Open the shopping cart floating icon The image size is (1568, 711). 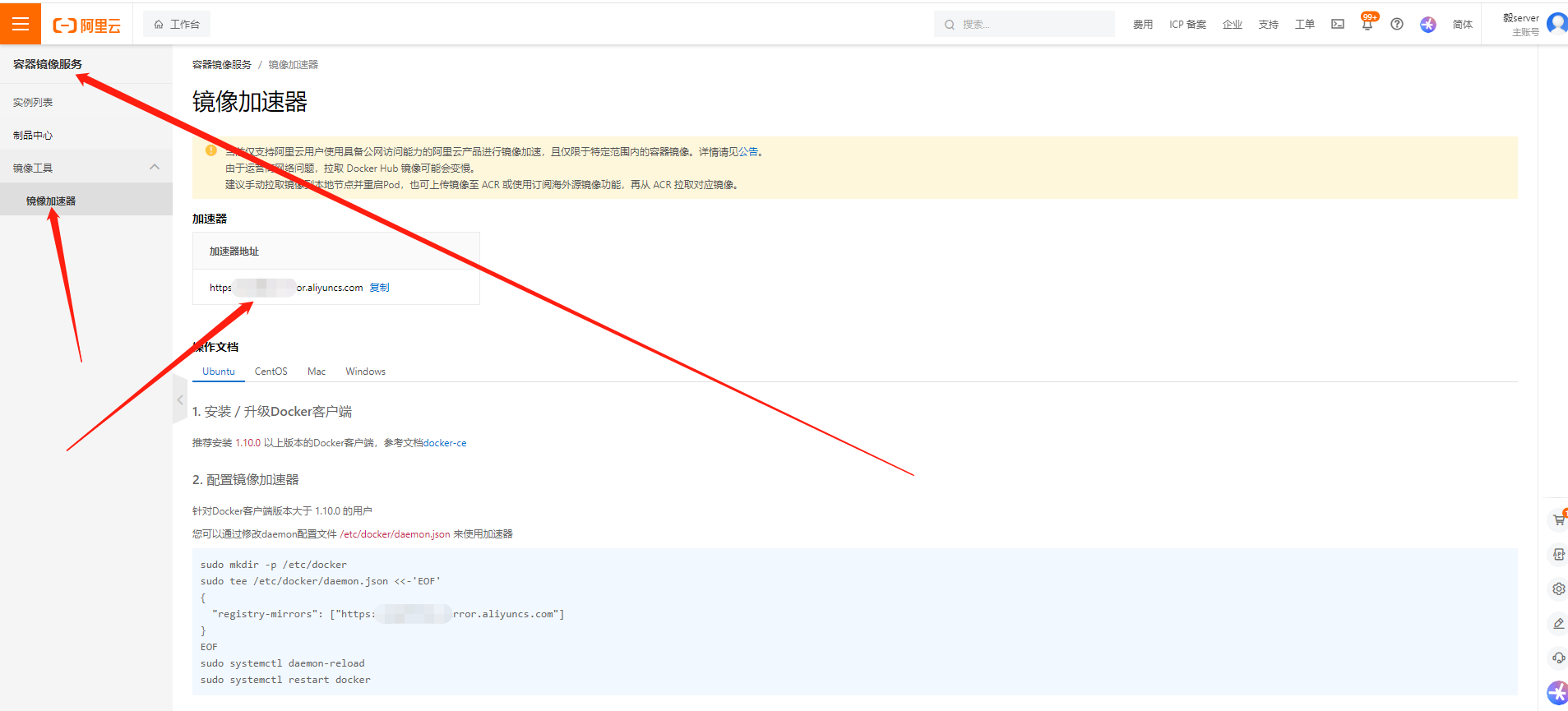tap(1559, 519)
